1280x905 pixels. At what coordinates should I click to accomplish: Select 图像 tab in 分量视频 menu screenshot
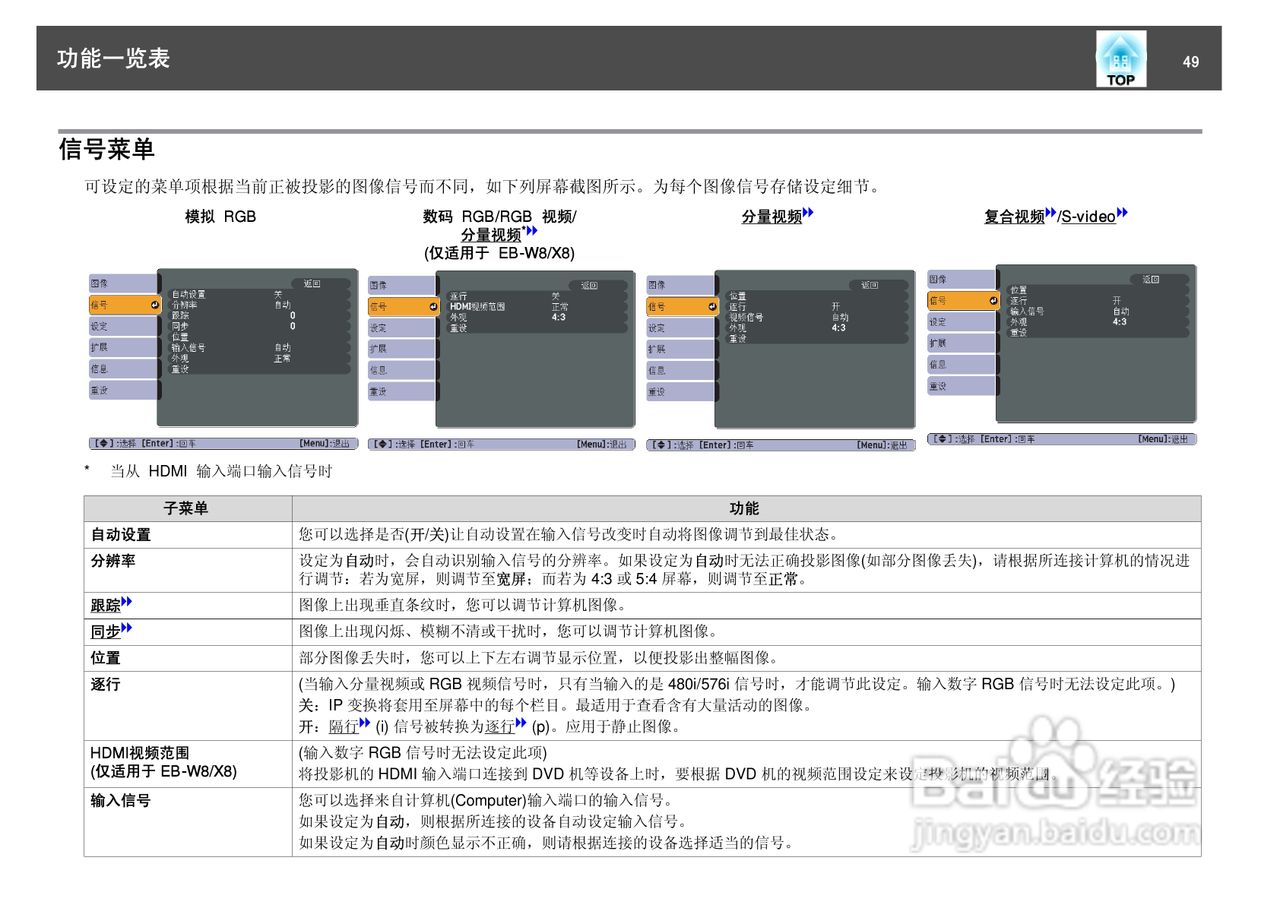pyautogui.click(x=680, y=285)
